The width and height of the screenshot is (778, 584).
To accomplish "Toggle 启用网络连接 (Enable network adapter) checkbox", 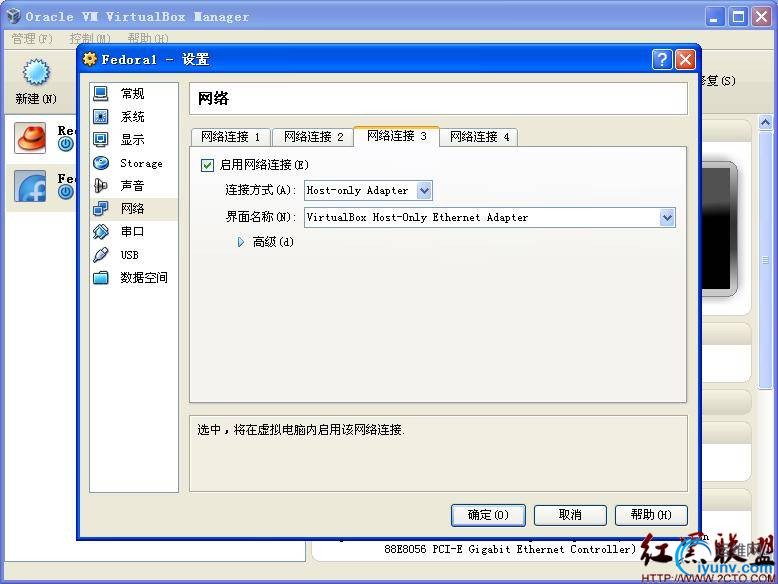I will (x=207, y=165).
